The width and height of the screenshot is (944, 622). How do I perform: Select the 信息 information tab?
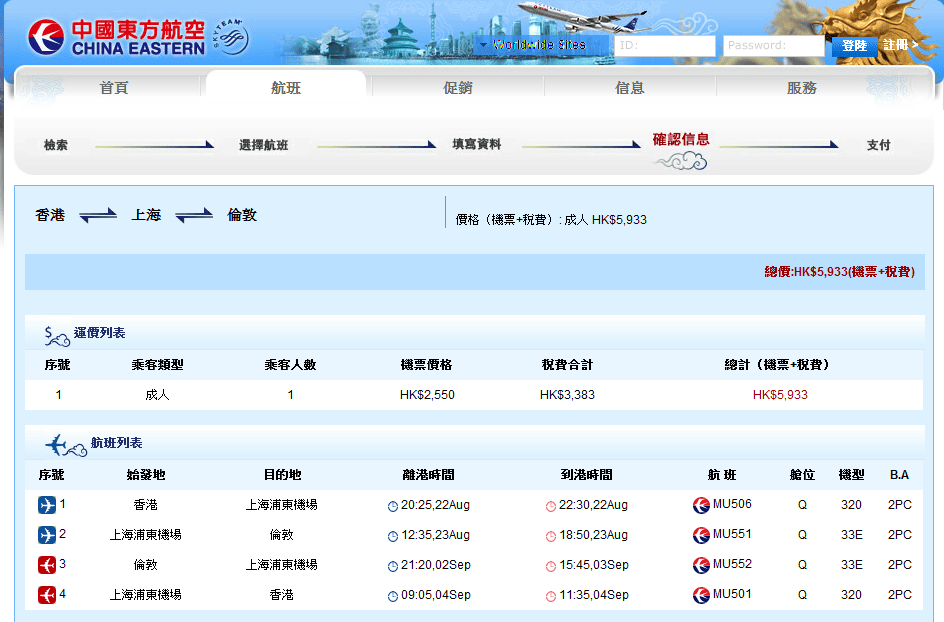coord(630,88)
